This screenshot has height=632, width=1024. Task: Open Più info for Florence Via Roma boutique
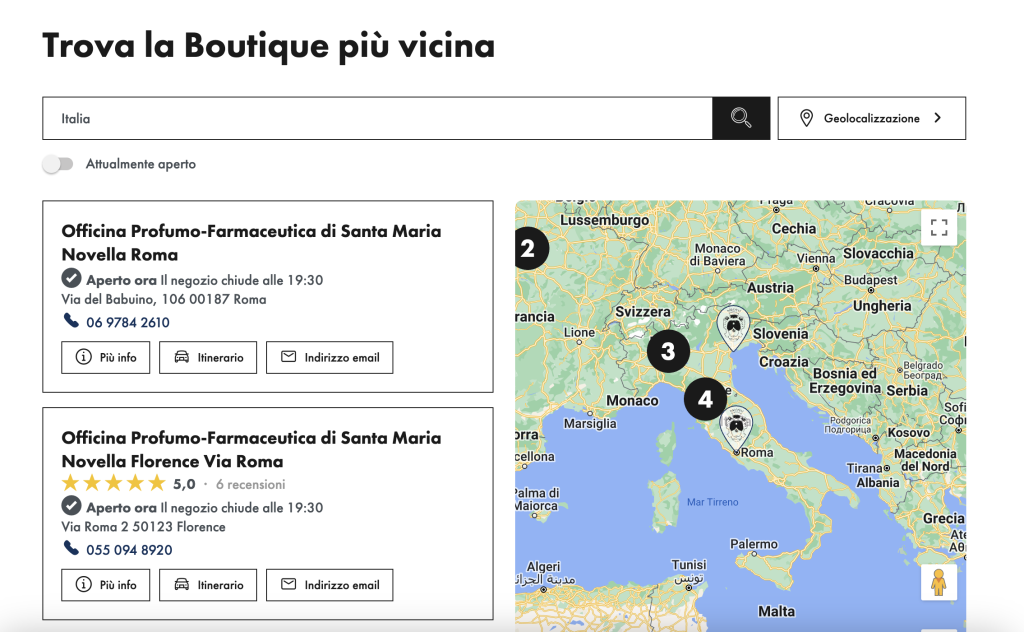point(106,584)
